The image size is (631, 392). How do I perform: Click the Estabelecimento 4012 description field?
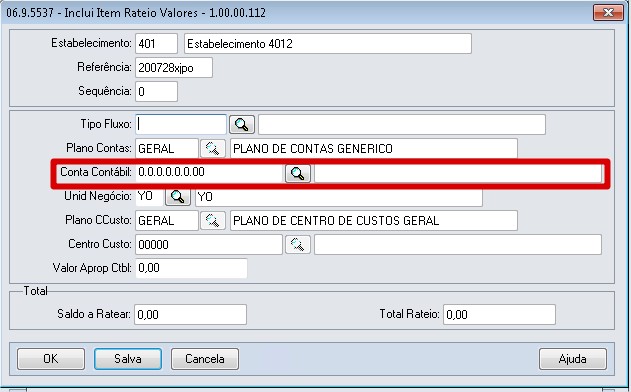(x=328, y=43)
